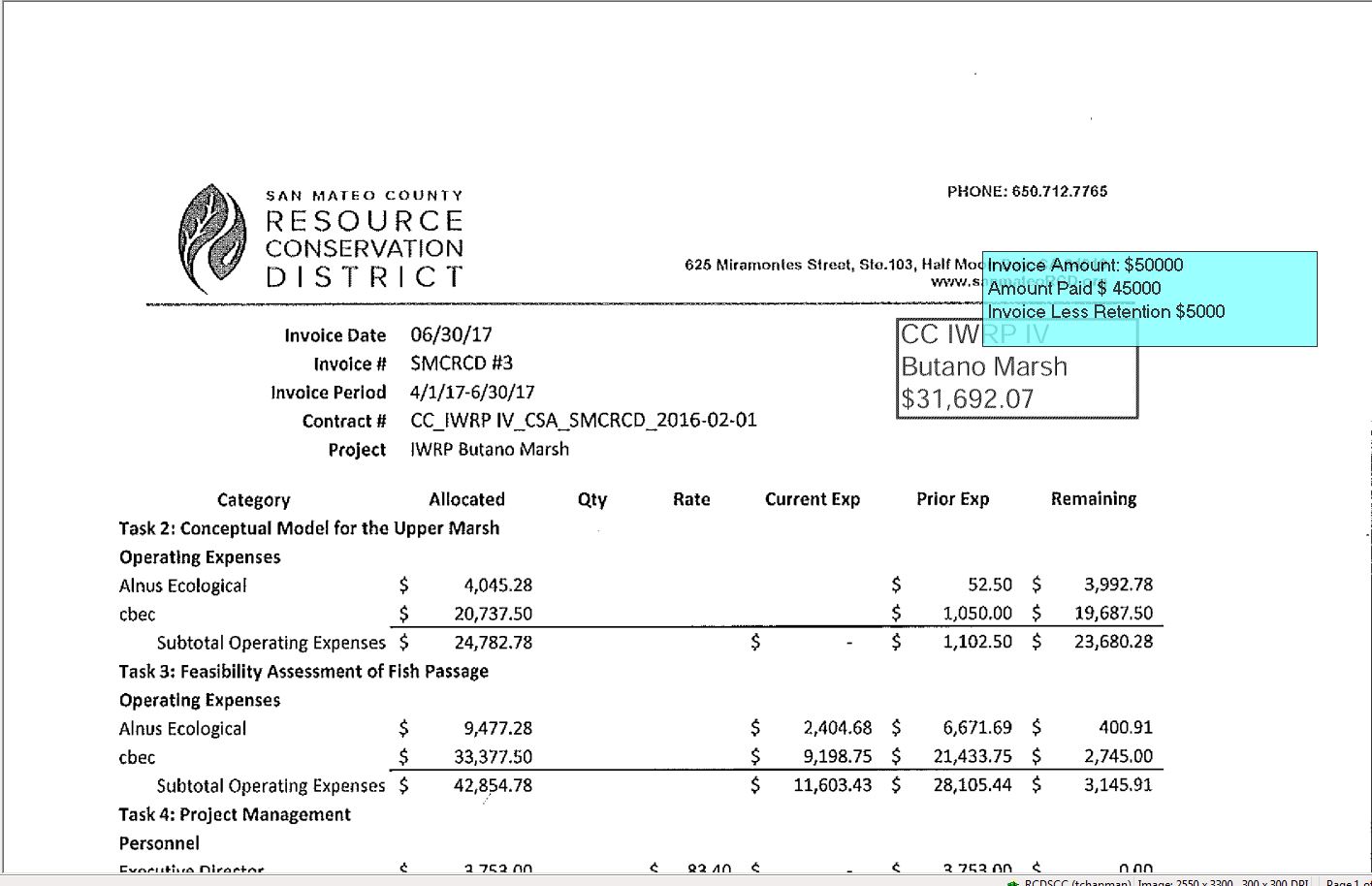Image resolution: width=1372 pixels, height=886 pixels.
Task: Click the 'Invoice Period' label
Action: [328, 393]
